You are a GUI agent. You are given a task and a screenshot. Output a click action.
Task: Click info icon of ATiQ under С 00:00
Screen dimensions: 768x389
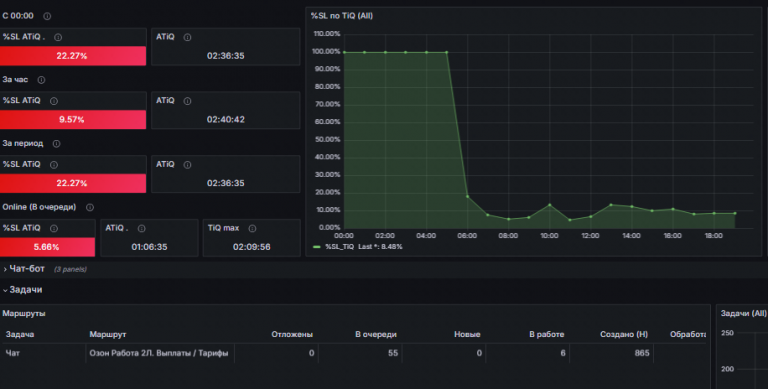(x=187, y=37)
